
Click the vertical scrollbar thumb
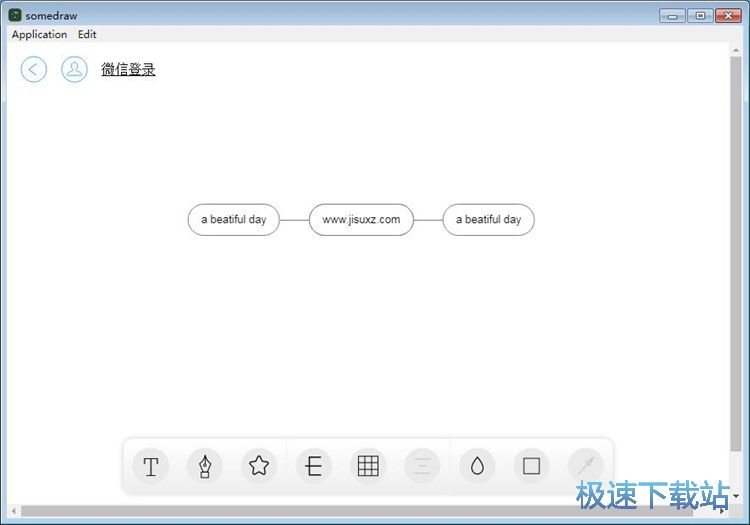(736, 253)
